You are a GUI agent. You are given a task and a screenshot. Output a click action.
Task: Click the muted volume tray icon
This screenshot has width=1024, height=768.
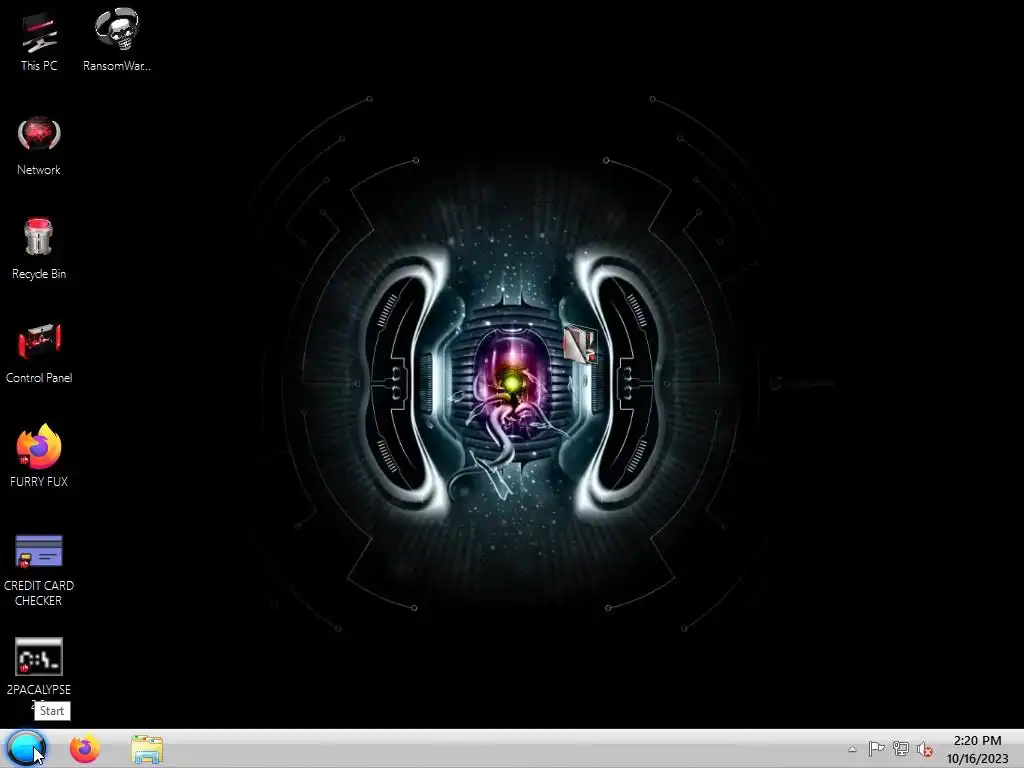[x=924, y=749]
